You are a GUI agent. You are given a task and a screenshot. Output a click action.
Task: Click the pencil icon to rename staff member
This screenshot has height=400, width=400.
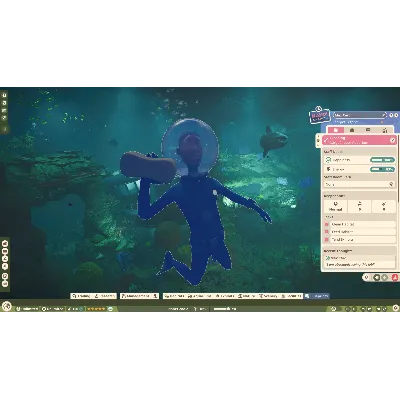(384, 115)
